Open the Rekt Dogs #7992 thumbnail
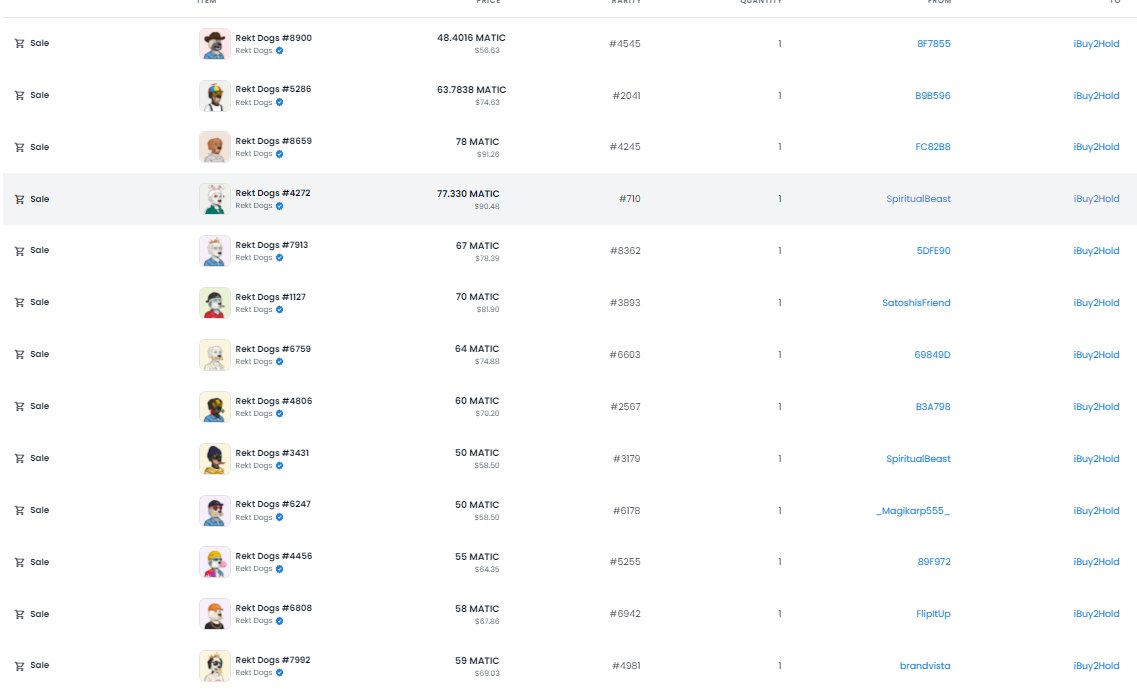Image resolution: width=1137 pixels, height=690 pixels. 215,666
